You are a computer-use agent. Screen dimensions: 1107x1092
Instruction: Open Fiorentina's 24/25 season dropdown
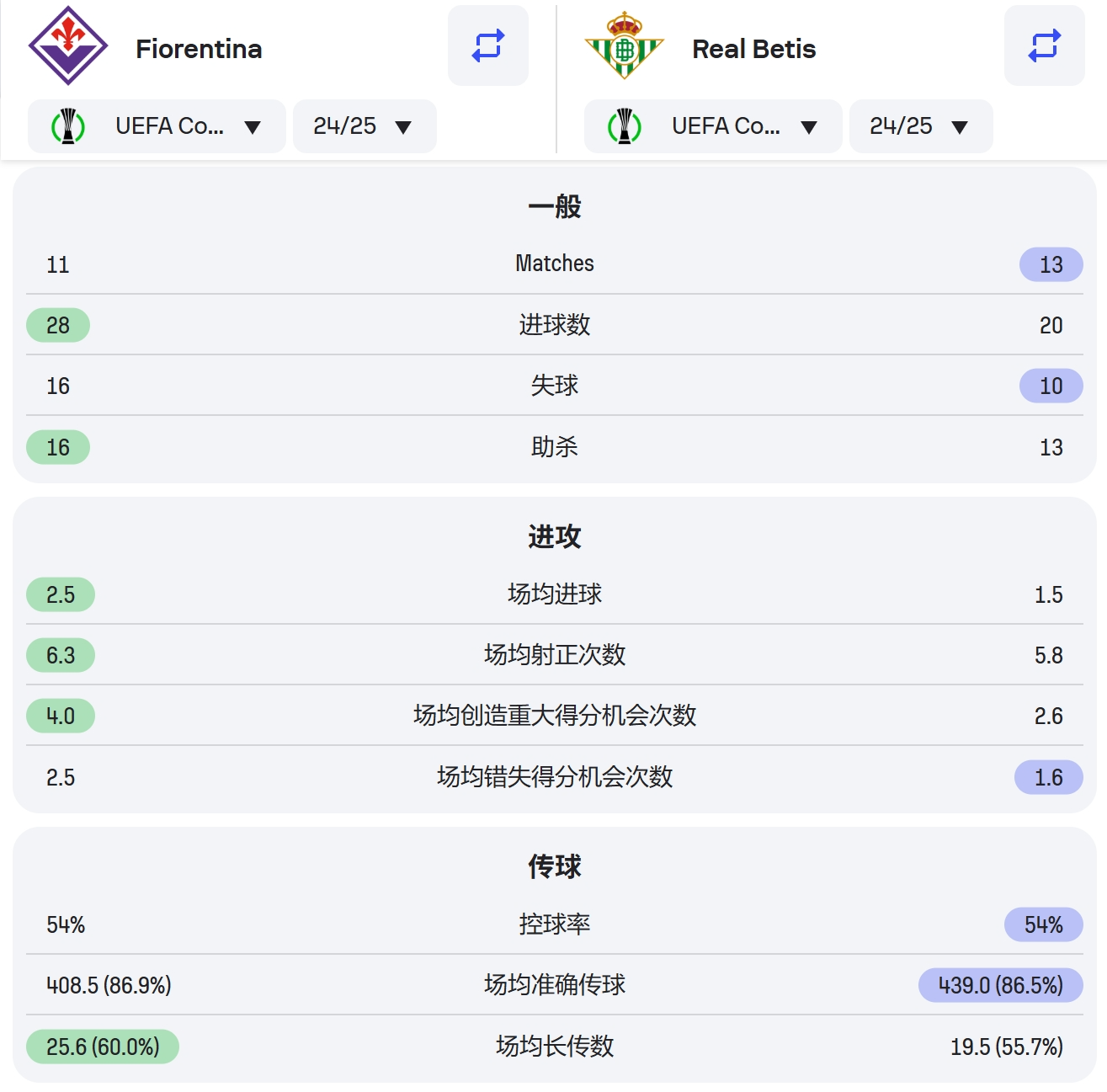click(365, 126)
